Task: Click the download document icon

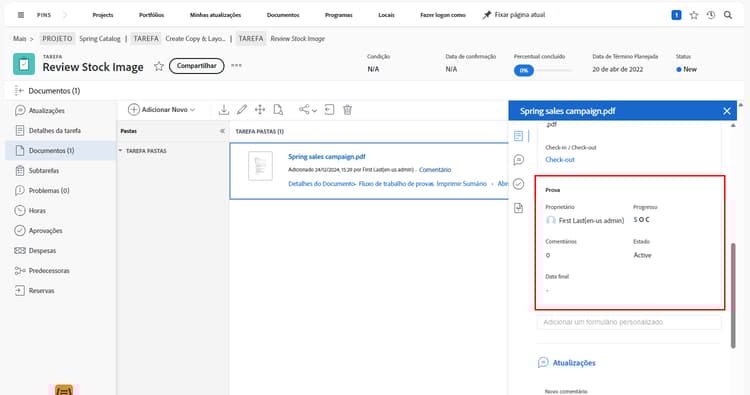Action: coord(223,110)
